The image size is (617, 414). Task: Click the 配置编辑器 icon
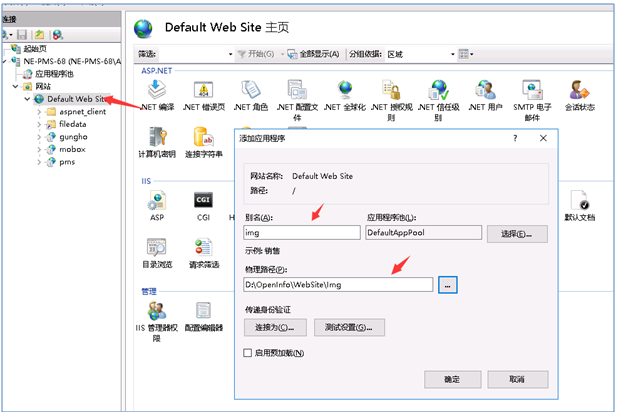coord(204,311)
